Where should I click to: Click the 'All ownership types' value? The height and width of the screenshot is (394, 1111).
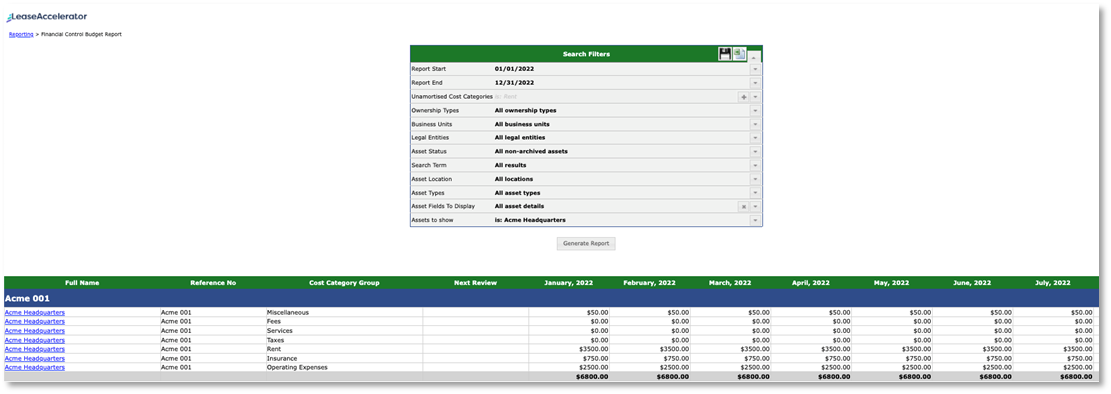525,111
